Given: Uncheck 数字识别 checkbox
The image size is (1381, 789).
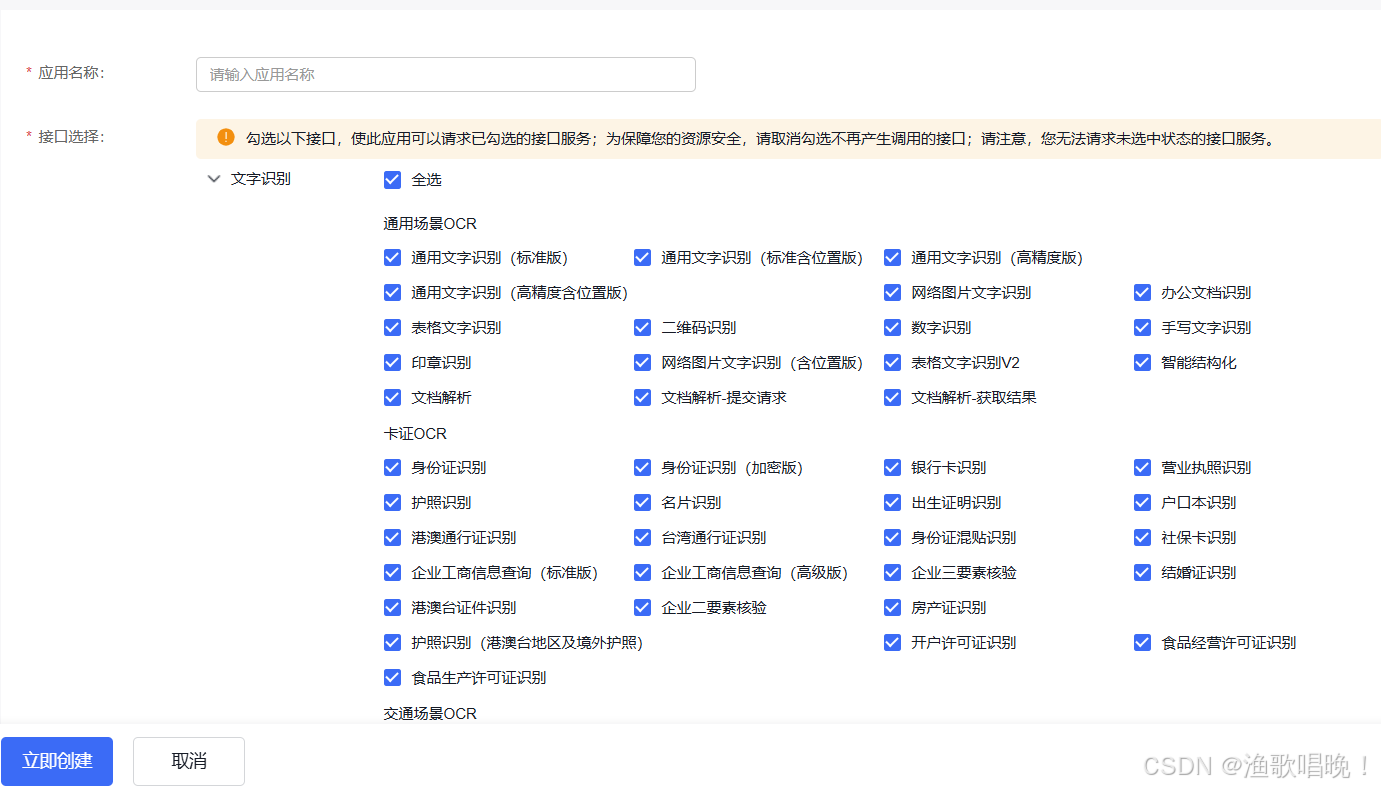Looking at the screenshot, I should [892, 327].
